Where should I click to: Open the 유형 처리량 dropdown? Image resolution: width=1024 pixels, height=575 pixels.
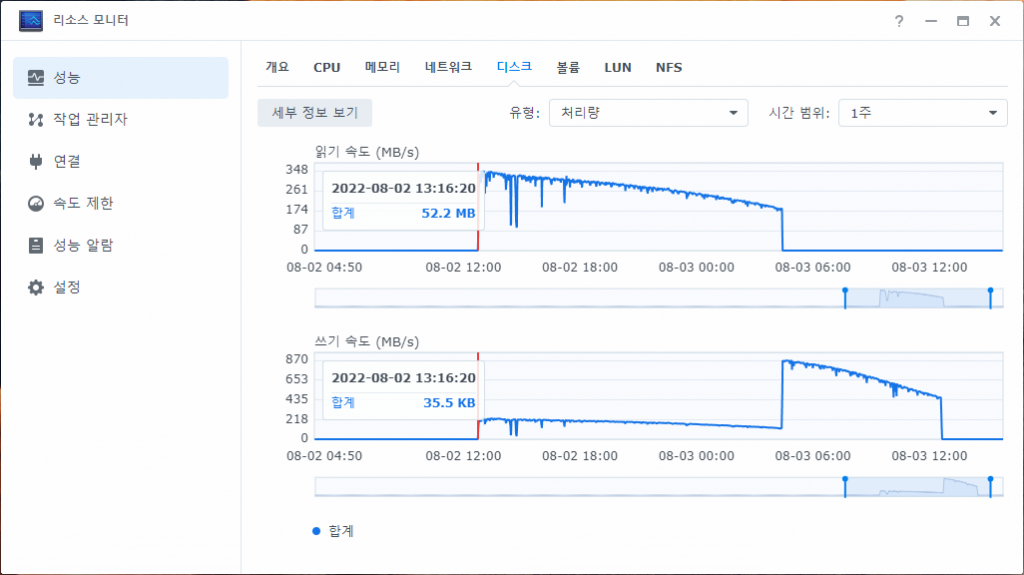(648, 113)
